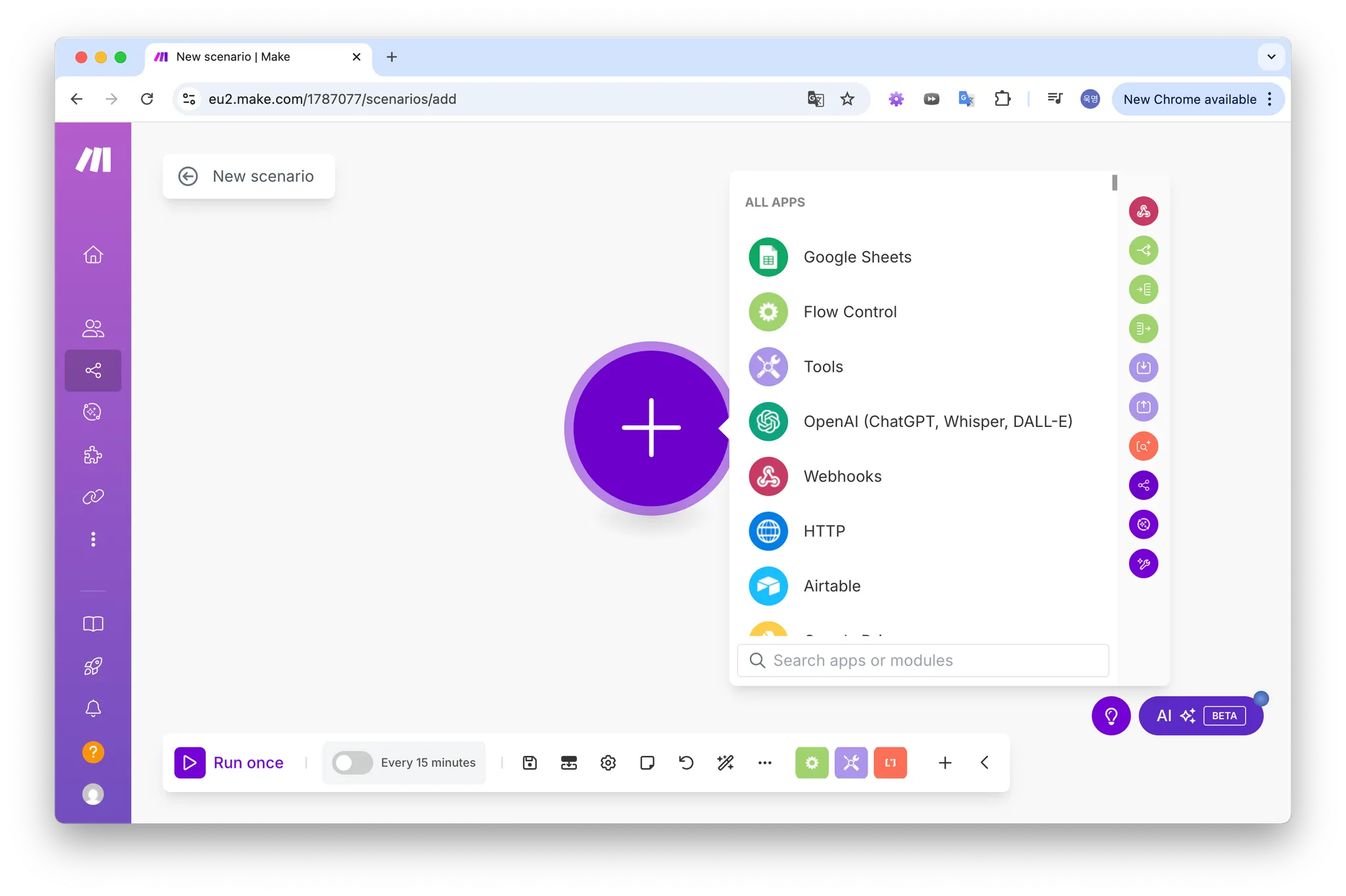Expand the Chrome tab search chevron

1271,56
